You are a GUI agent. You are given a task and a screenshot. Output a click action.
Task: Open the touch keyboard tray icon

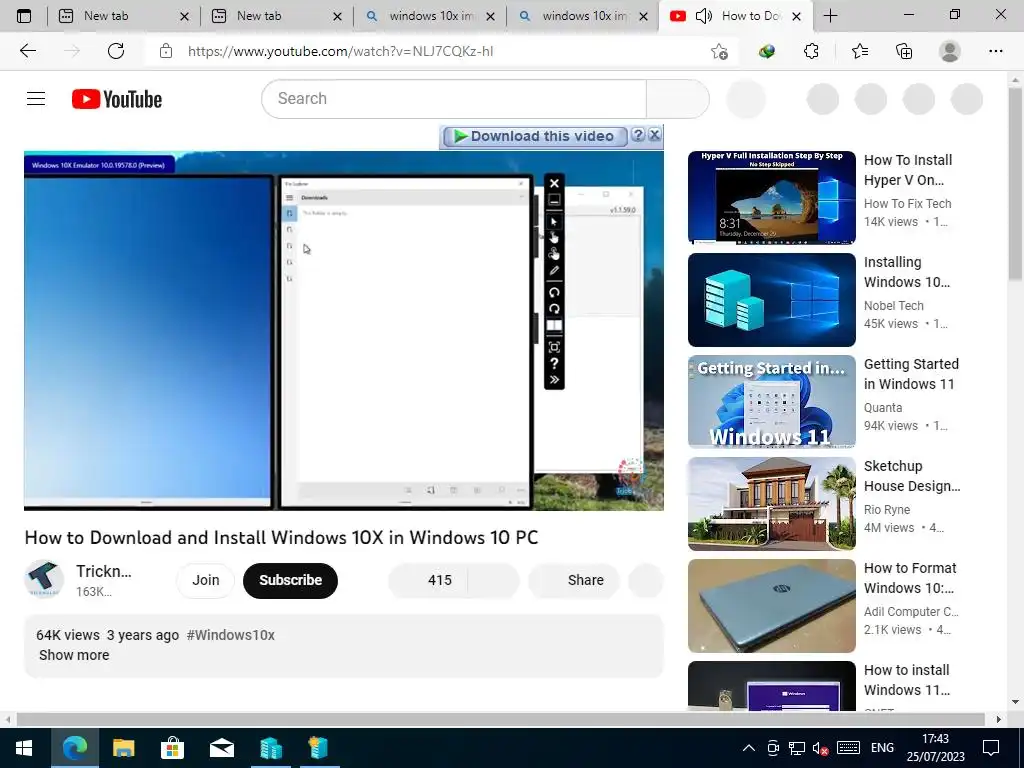pos(848,748)
